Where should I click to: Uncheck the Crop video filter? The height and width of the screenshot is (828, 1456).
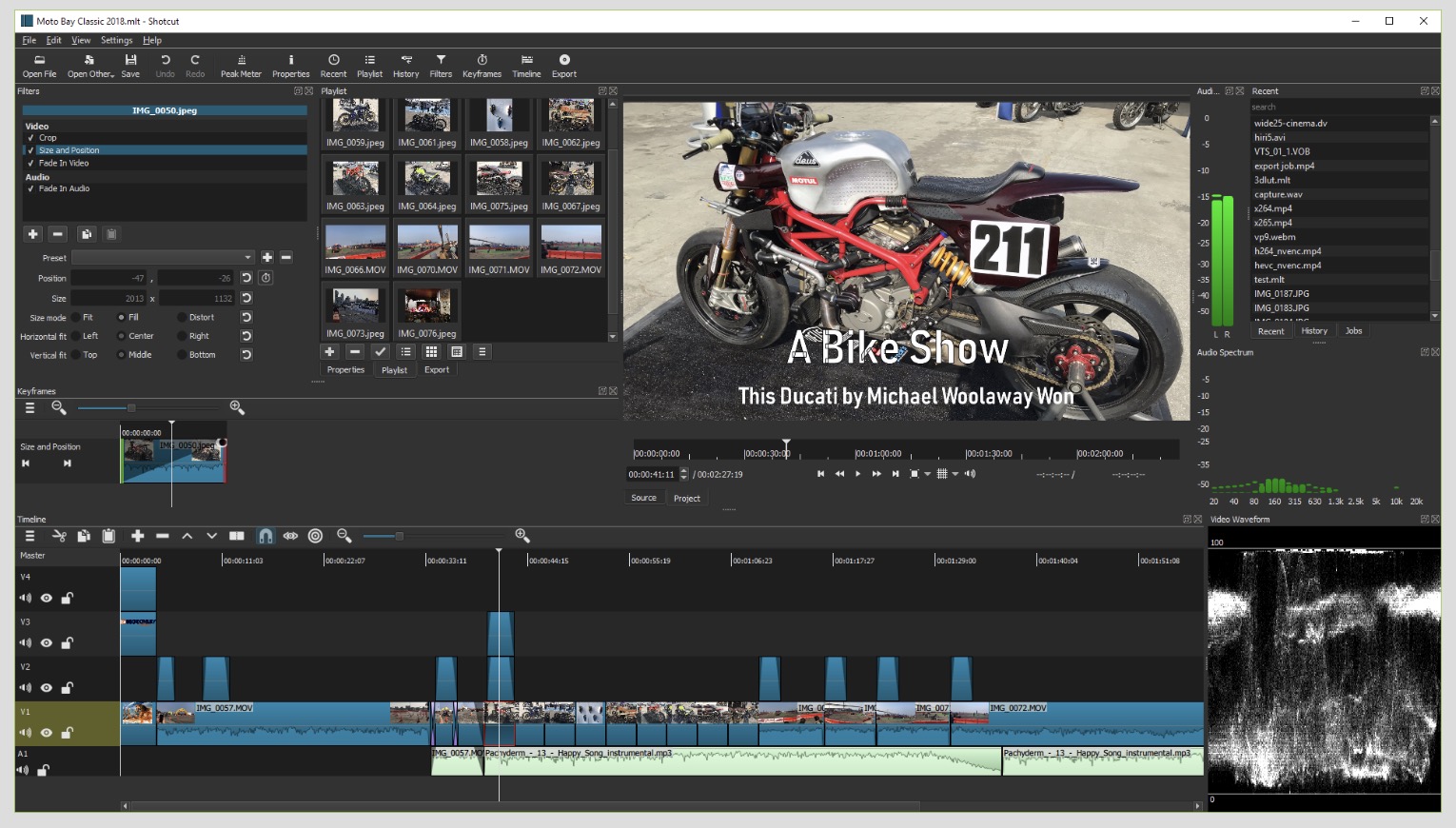31,138
